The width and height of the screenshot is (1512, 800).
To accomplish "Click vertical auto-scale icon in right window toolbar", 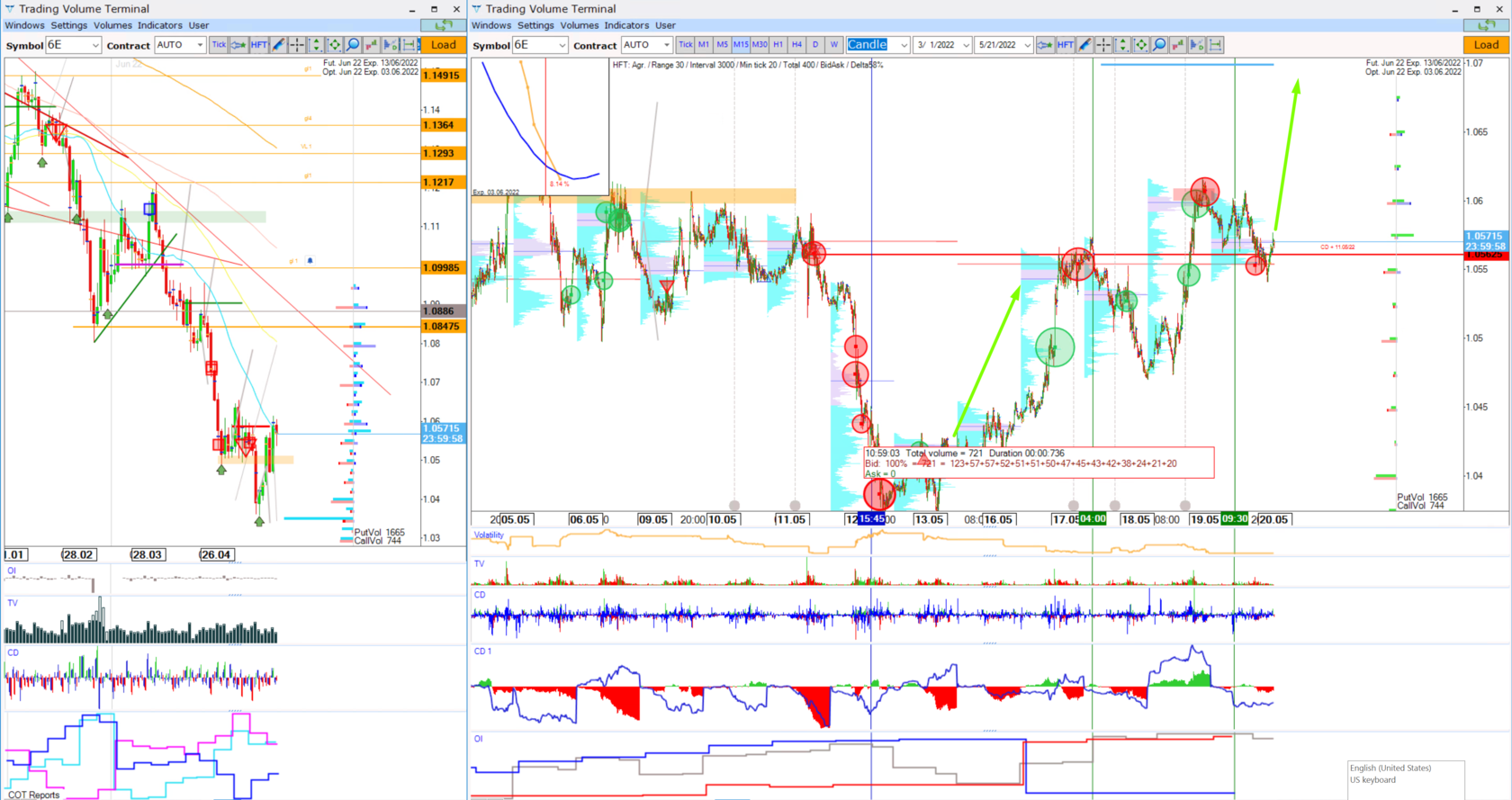I will (1122, 44).
